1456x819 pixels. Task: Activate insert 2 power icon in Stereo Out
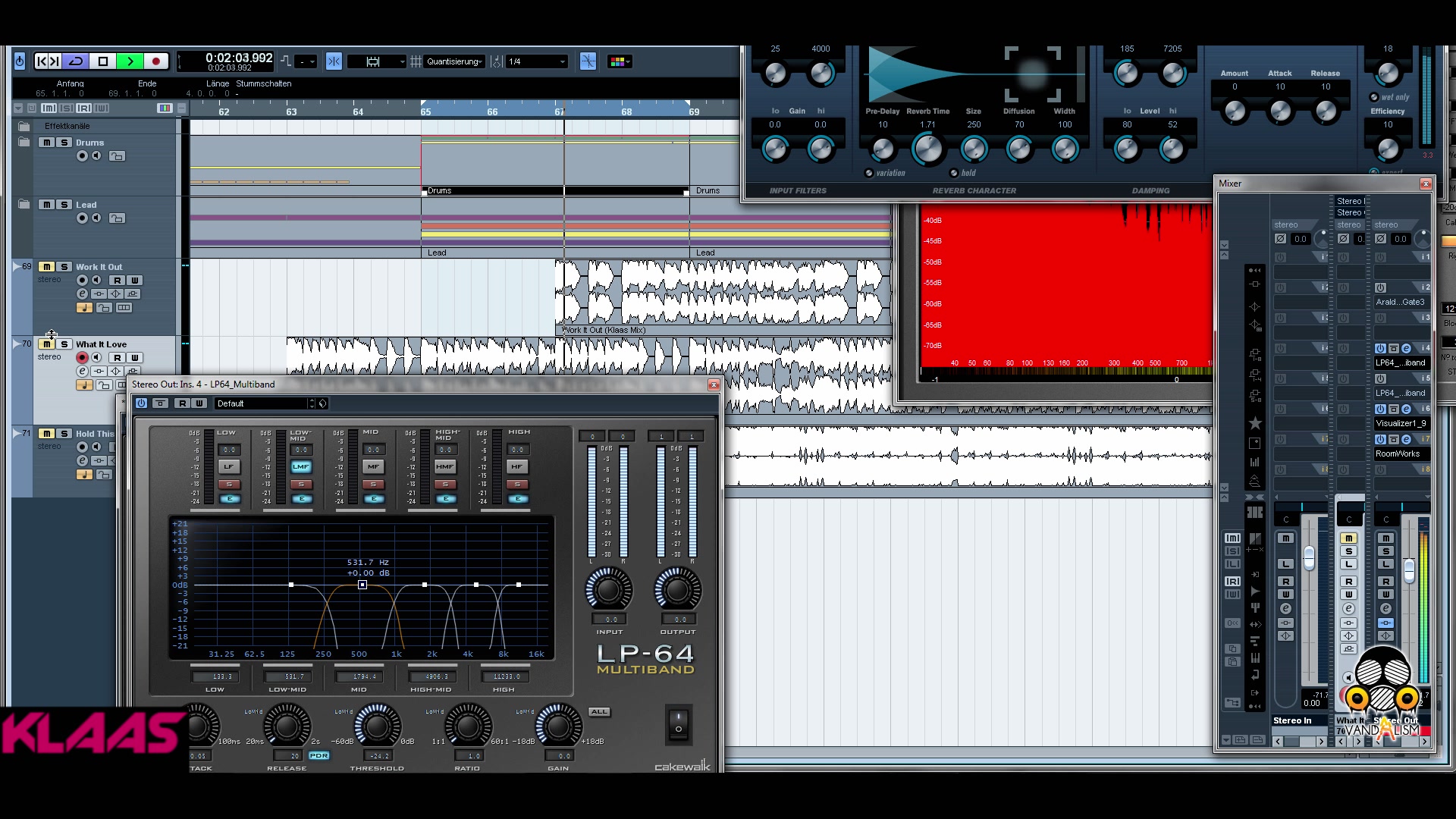click(x=1381, y=288)
